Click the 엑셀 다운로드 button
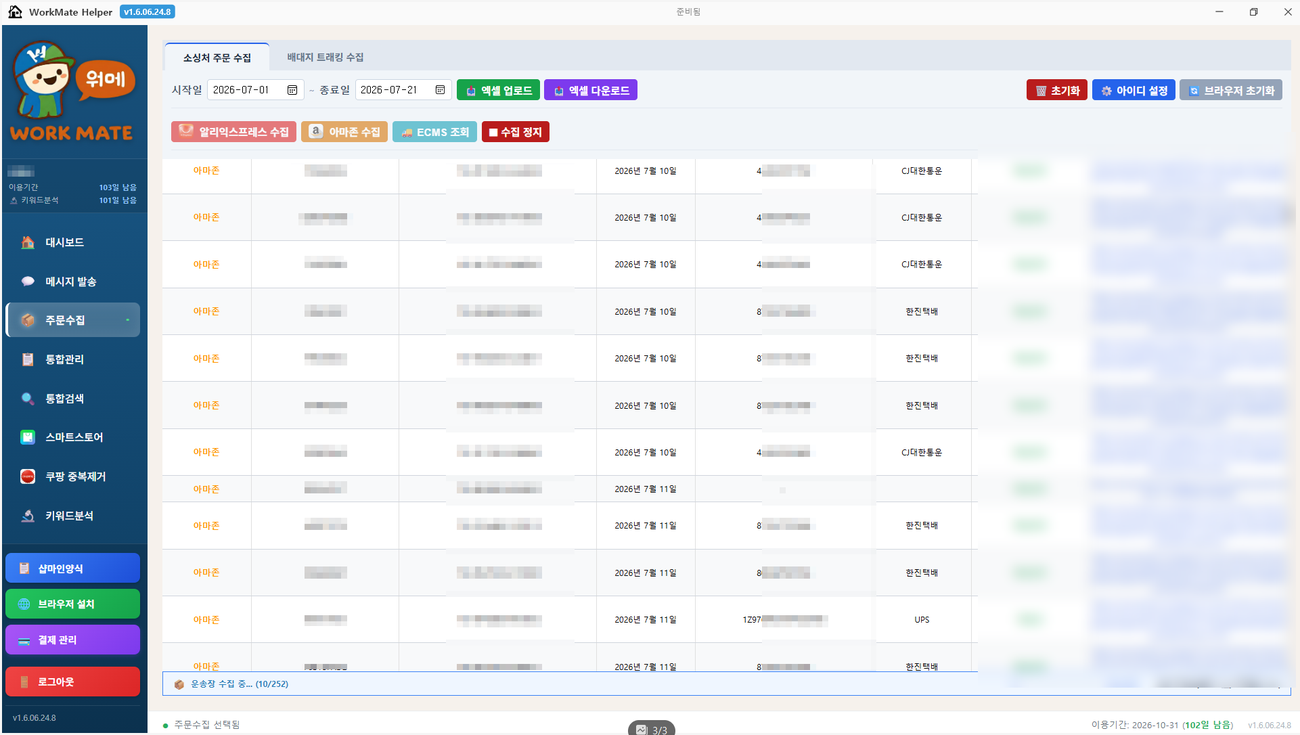The image size is (1300, 735). click(590, 90)
